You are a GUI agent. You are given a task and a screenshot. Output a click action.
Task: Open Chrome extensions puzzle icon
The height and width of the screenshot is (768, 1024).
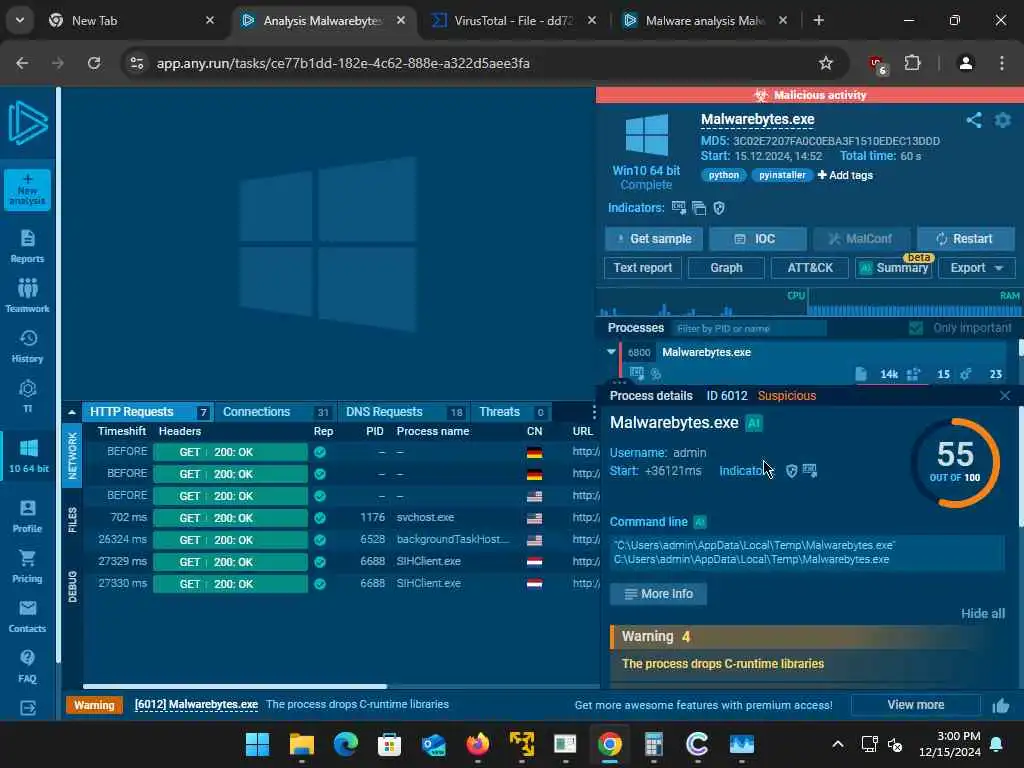tap(912, 63)
